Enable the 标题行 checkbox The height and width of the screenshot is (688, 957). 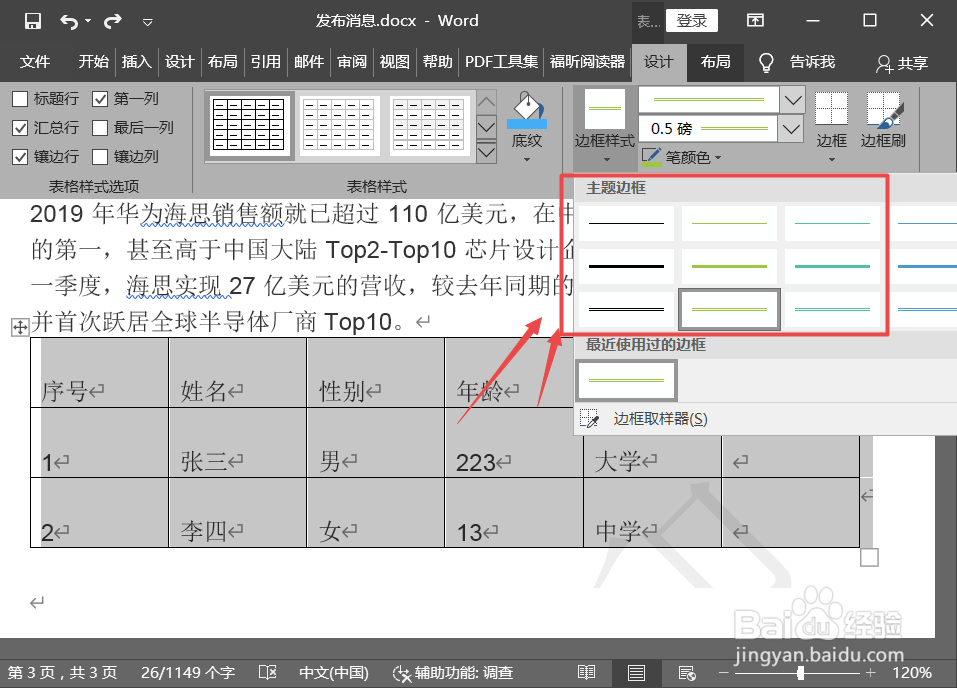click(x=20, y=99)
